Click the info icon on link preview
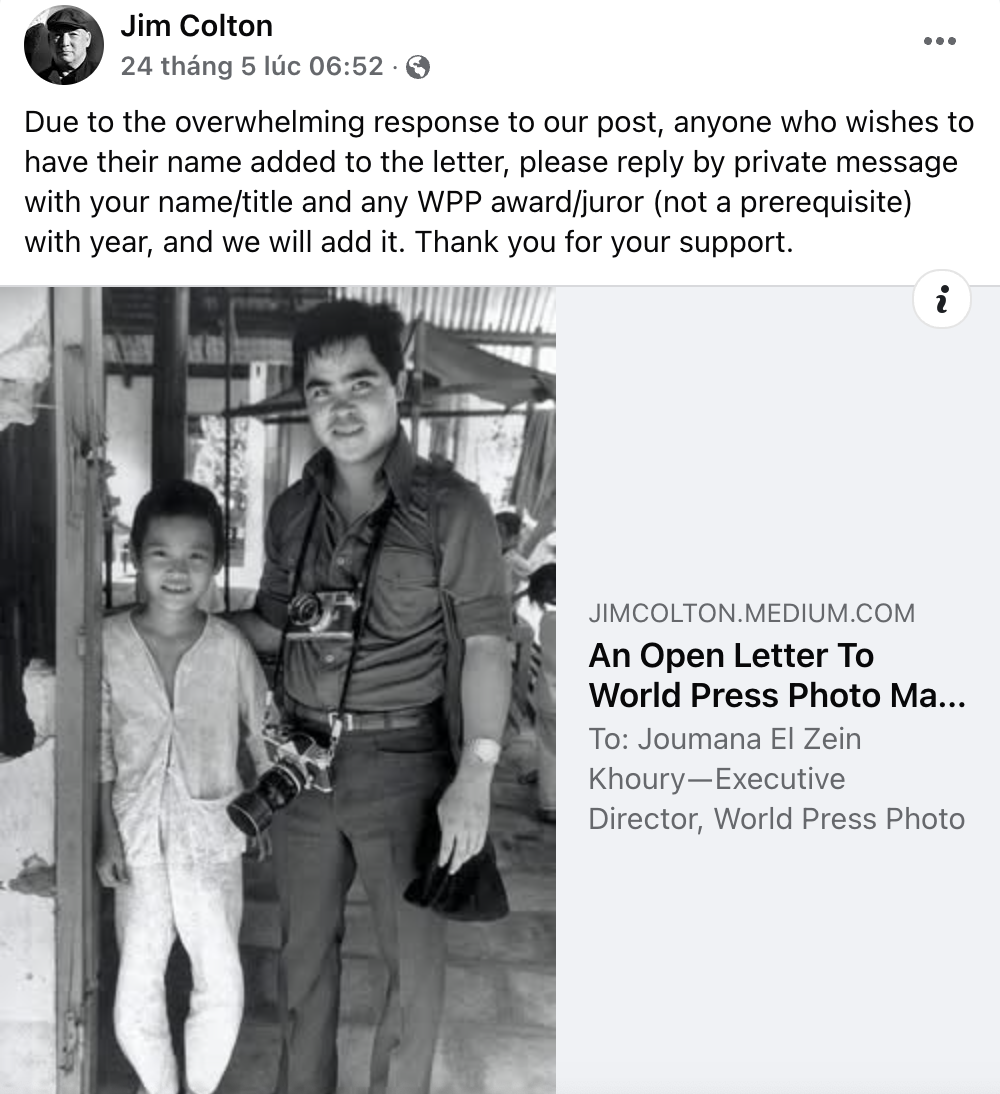Viewport: 1000px width, 1094px height. [941, 299]
